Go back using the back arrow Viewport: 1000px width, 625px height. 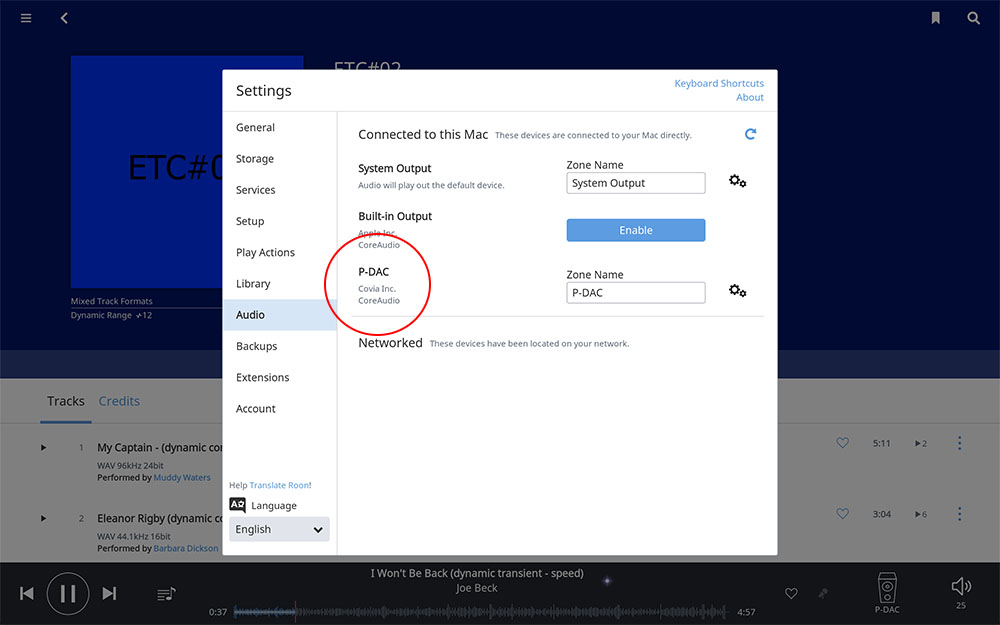(x=64, y=18)
